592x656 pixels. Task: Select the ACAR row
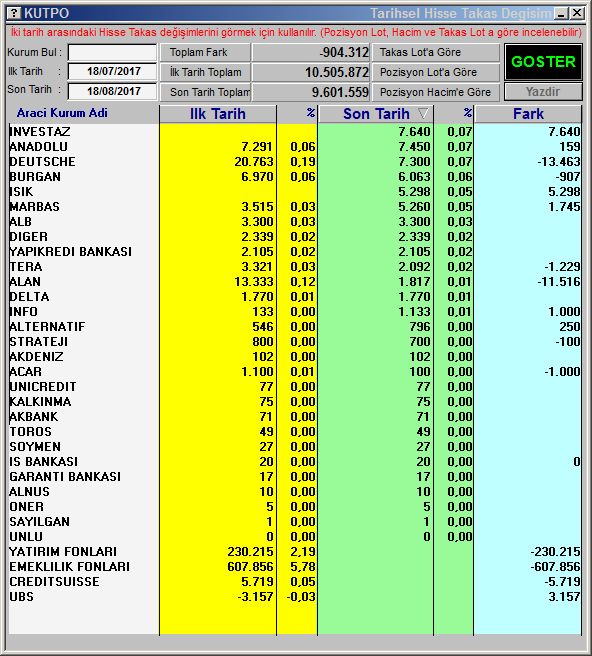295,372
